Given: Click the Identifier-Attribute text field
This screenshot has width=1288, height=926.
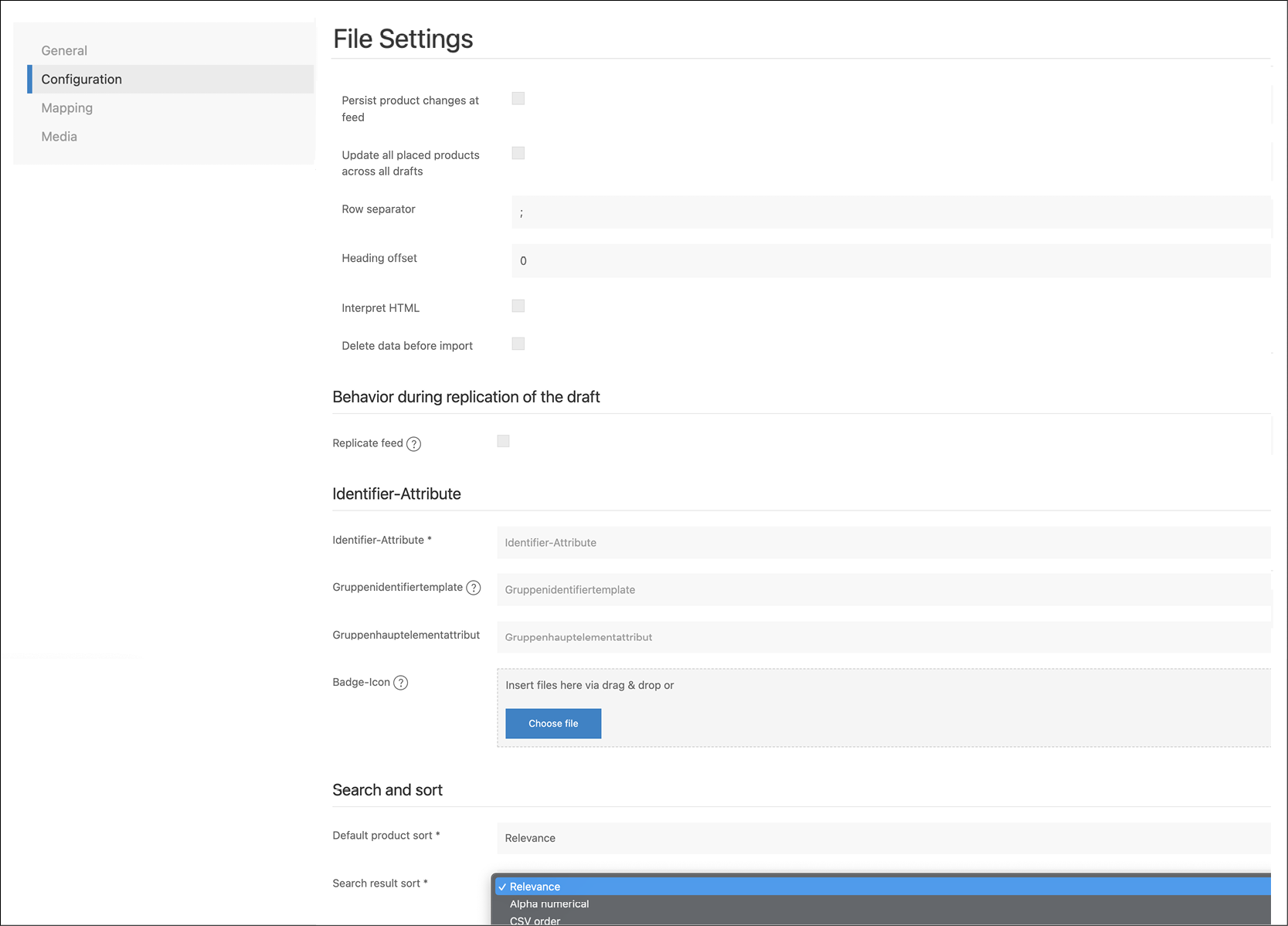Looking at the screenshot, I should (883, 543).
